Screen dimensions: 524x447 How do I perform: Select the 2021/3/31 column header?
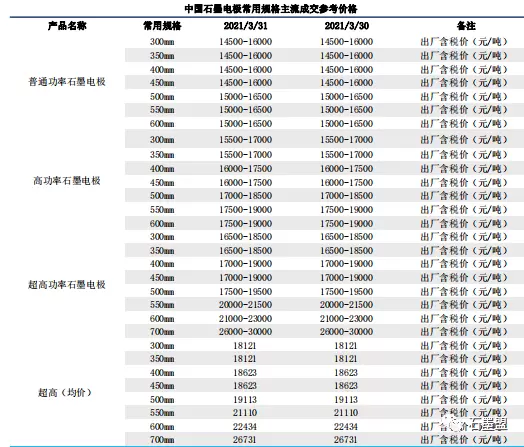coord(246,26)
